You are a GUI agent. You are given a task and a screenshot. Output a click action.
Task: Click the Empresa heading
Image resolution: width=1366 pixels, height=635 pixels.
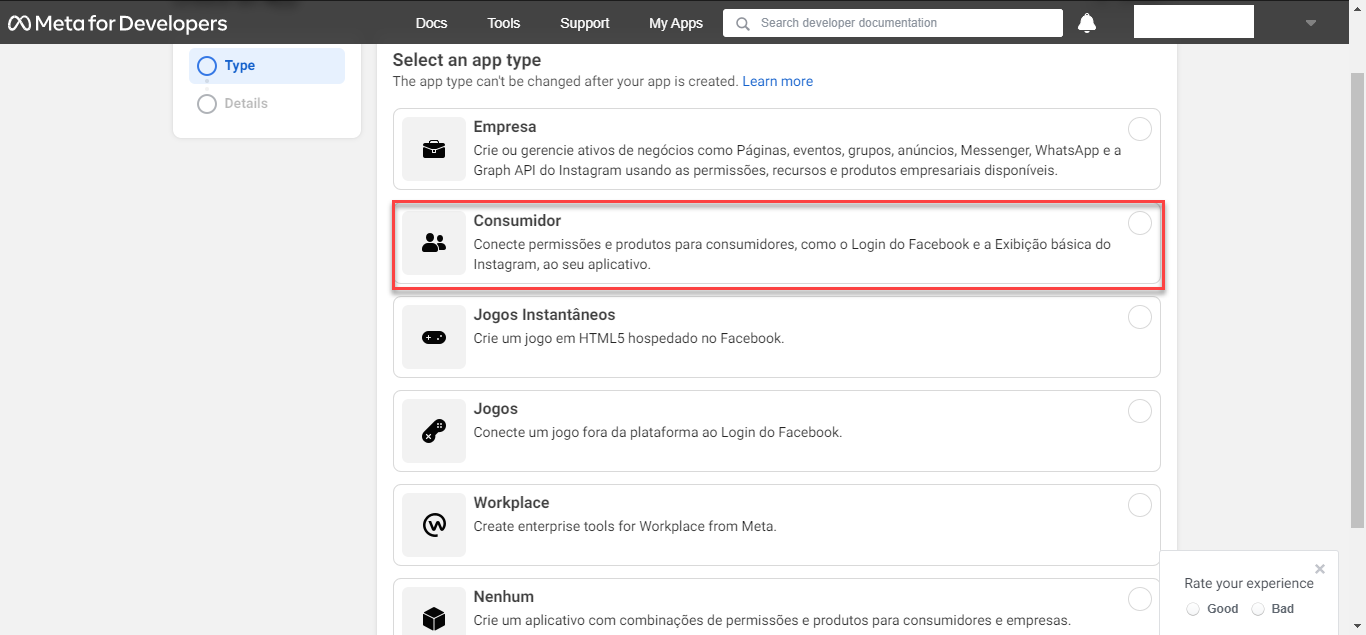pyautogui.click(x=505, y=127)
